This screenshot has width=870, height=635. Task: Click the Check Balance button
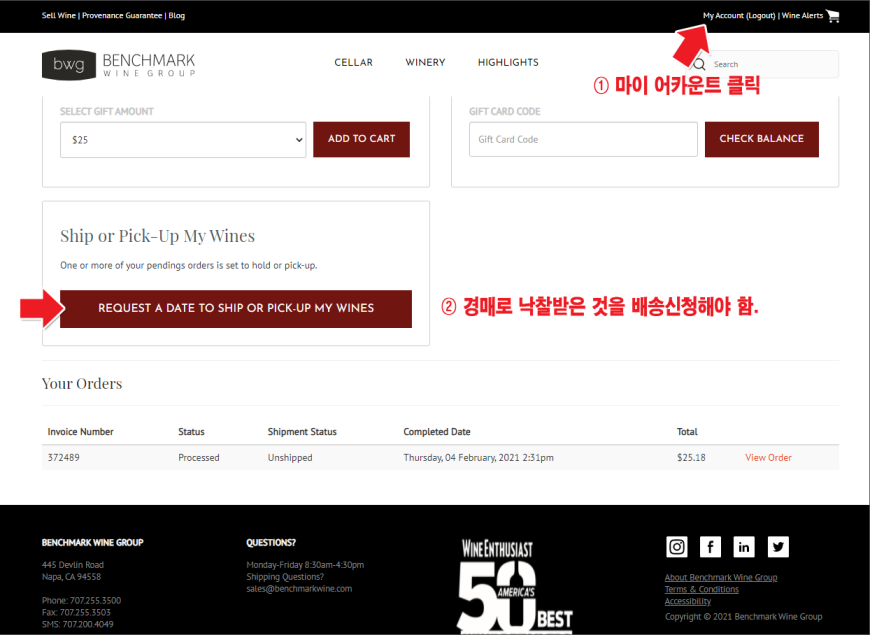coord(761,139)
